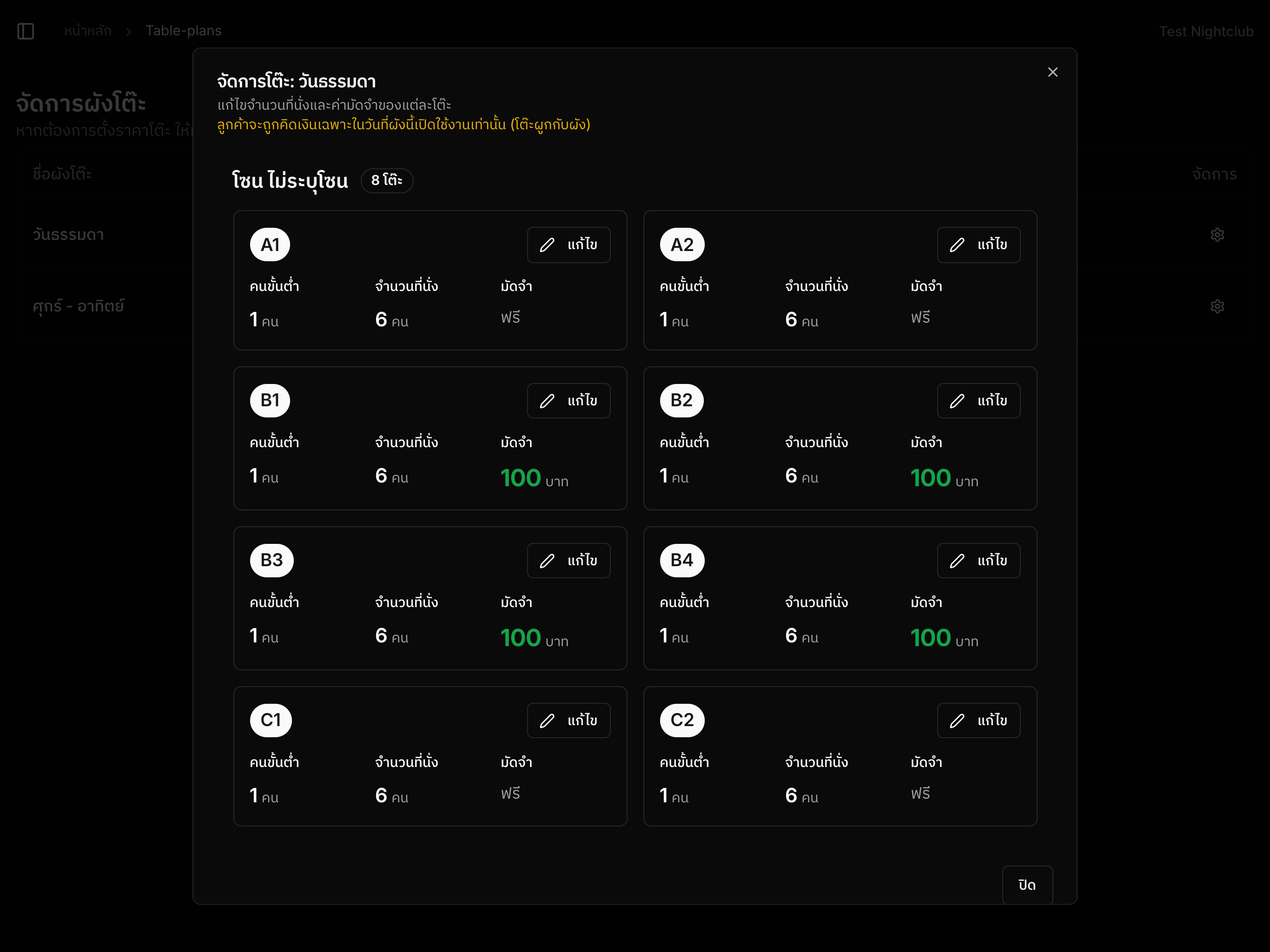Click the 1 คน minimum on C1
This screenshot has width=1270, height=952.
[264, 796]
